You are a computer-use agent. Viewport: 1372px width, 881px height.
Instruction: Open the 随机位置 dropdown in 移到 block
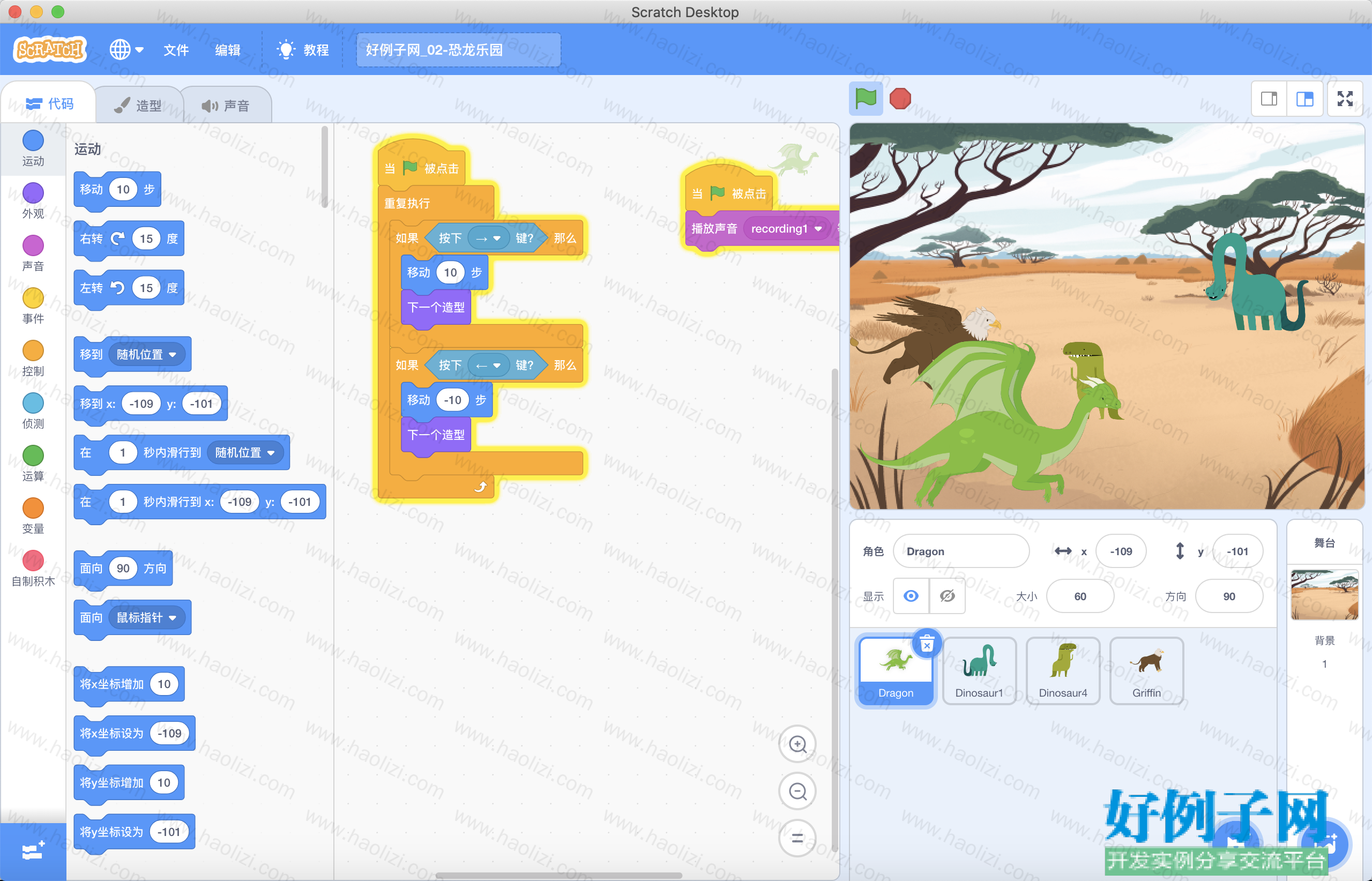(x=146, y=355)
